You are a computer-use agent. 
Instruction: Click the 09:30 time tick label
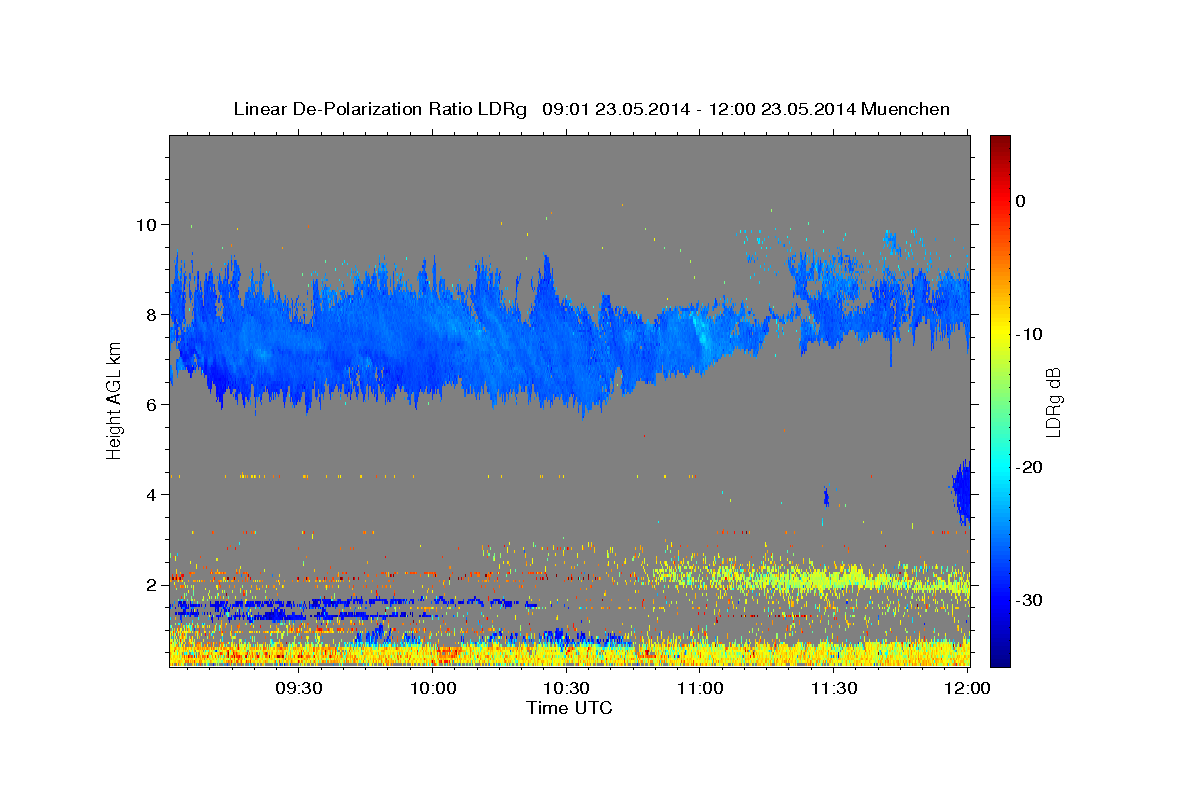(299, 688)
